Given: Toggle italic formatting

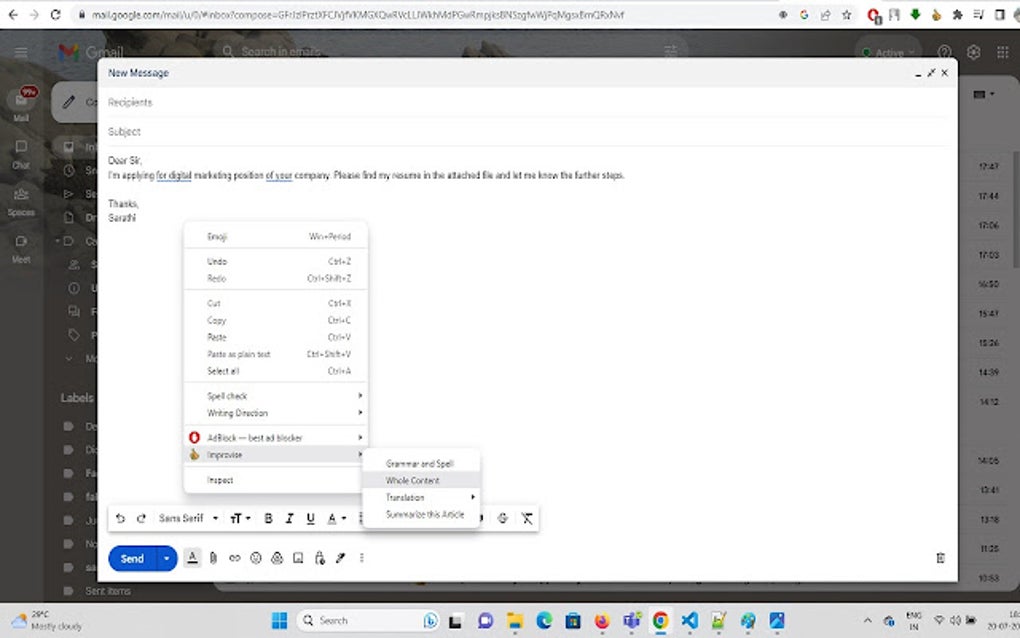Looking at the screenshot, I should click(x=289, y=518).
